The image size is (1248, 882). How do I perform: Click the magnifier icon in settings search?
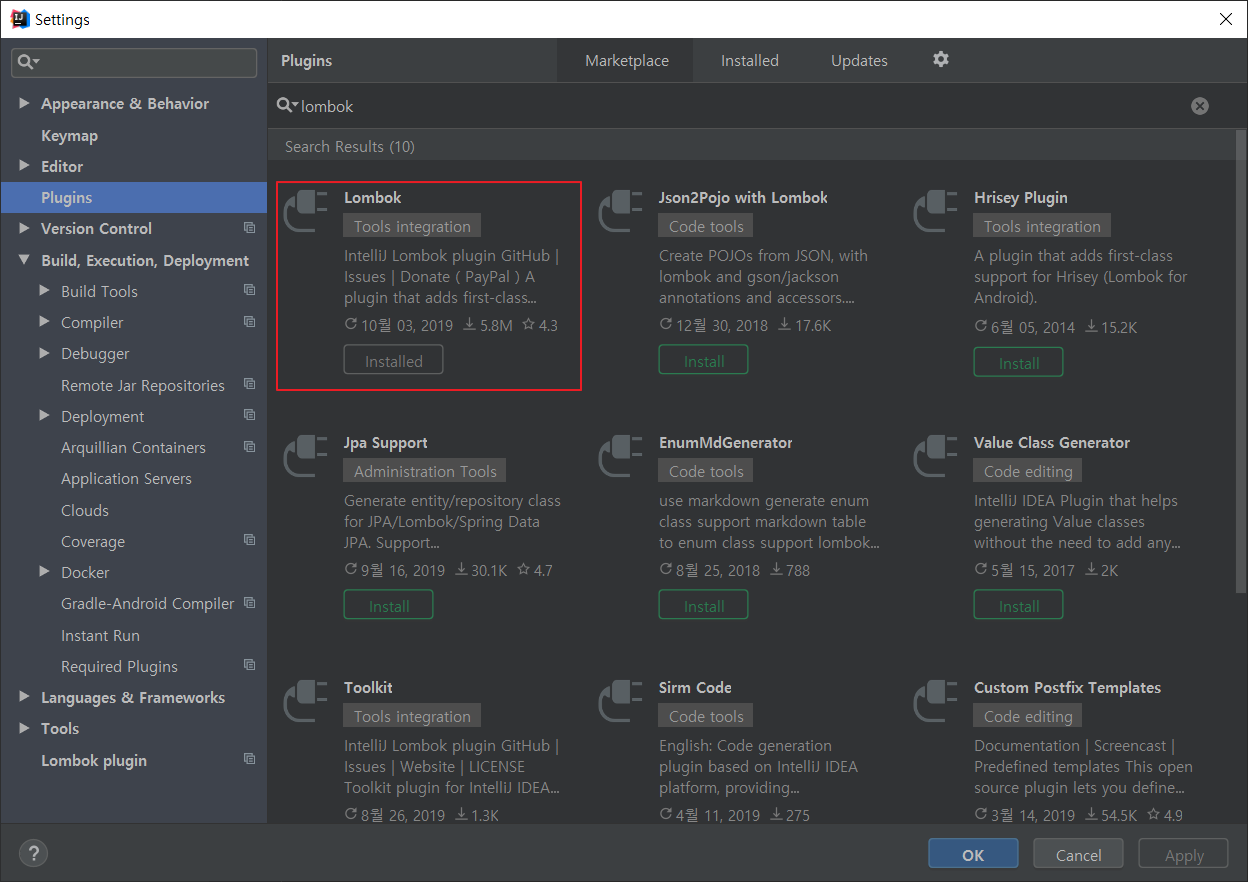coord(29,62)
